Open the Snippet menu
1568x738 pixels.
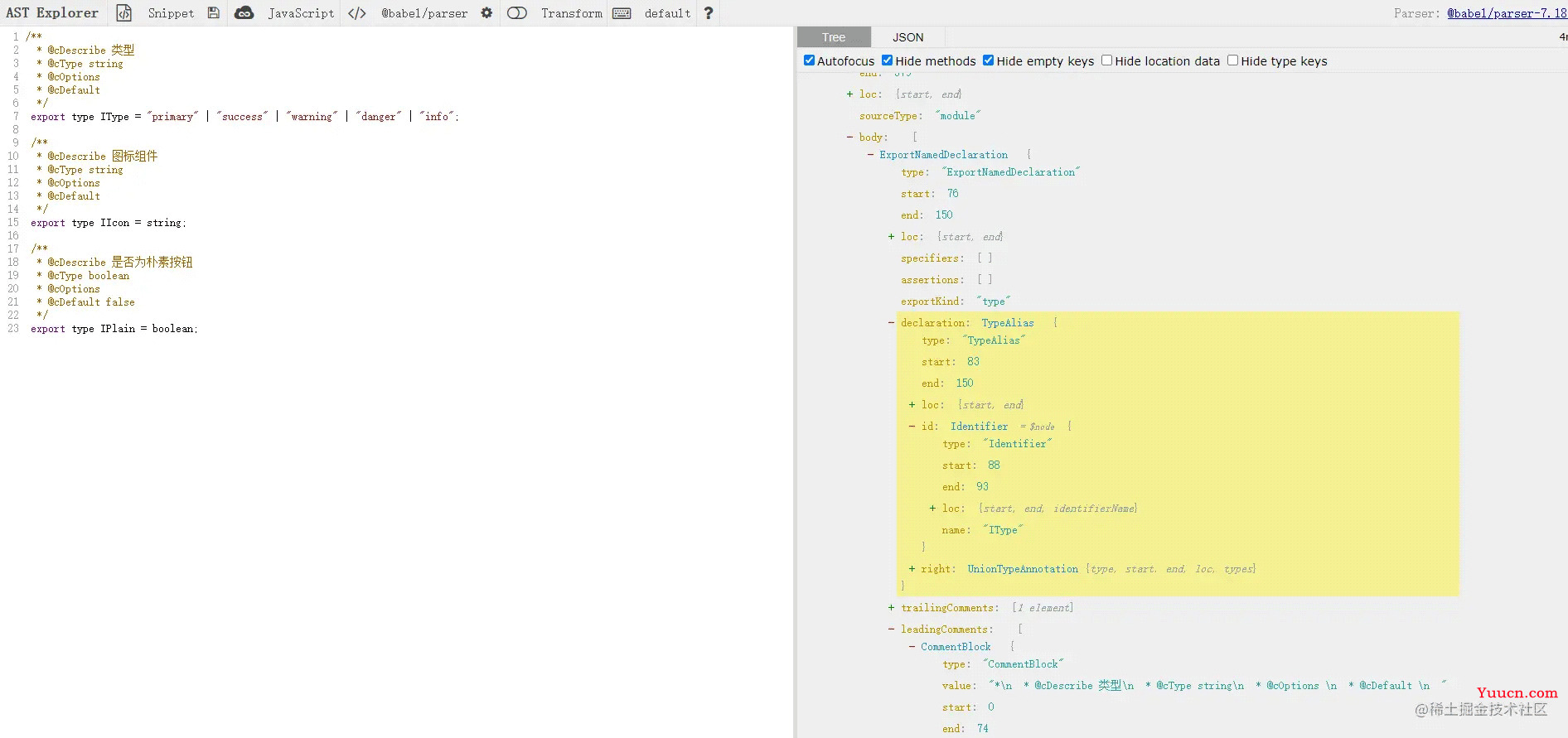pyautogui.click(x=171, y=13)
